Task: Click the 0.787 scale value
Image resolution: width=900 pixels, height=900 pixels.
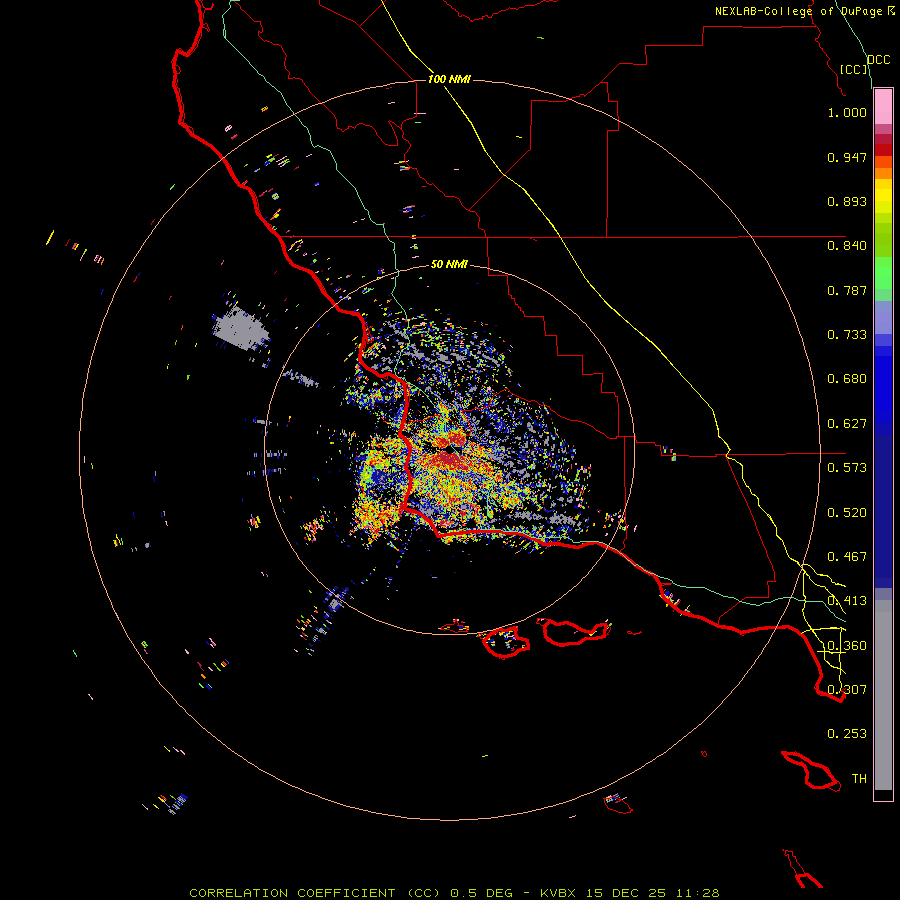Action: (847, 290)
